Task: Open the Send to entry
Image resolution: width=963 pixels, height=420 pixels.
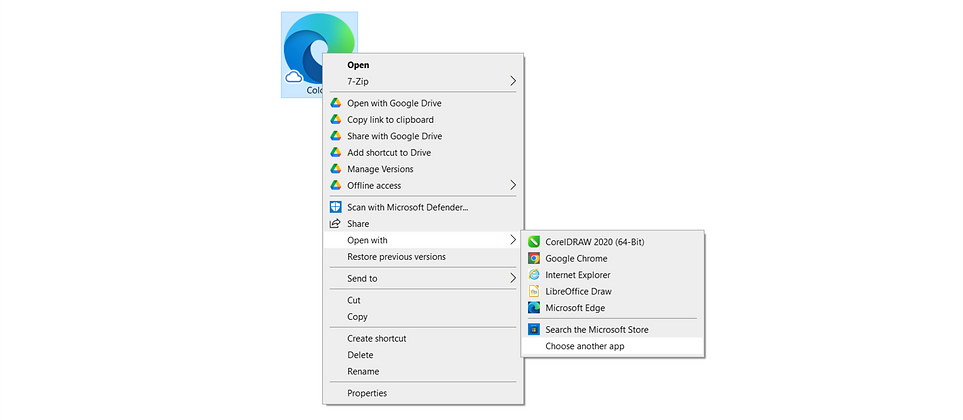Action: [x=423, y=278]
